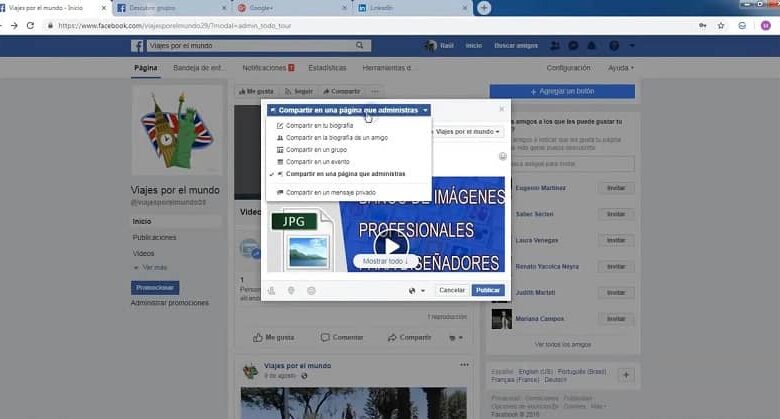Choose 'Compartir en un grupo' option
This screenshot has height=419, width=780.
(x=316, y=149)
